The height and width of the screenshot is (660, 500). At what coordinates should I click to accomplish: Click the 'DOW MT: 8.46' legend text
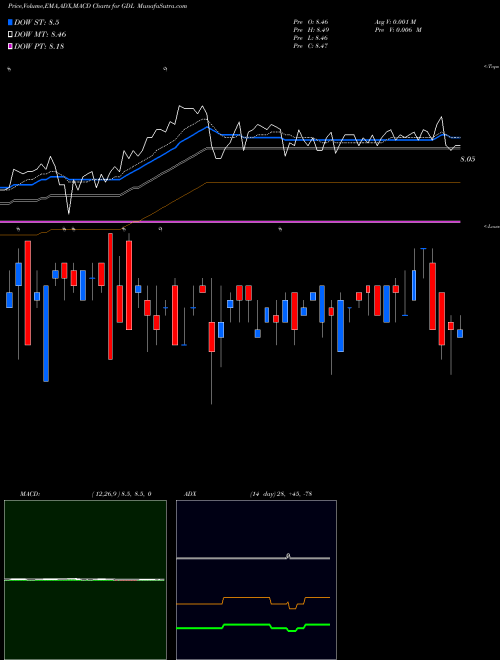pos(40,34)
